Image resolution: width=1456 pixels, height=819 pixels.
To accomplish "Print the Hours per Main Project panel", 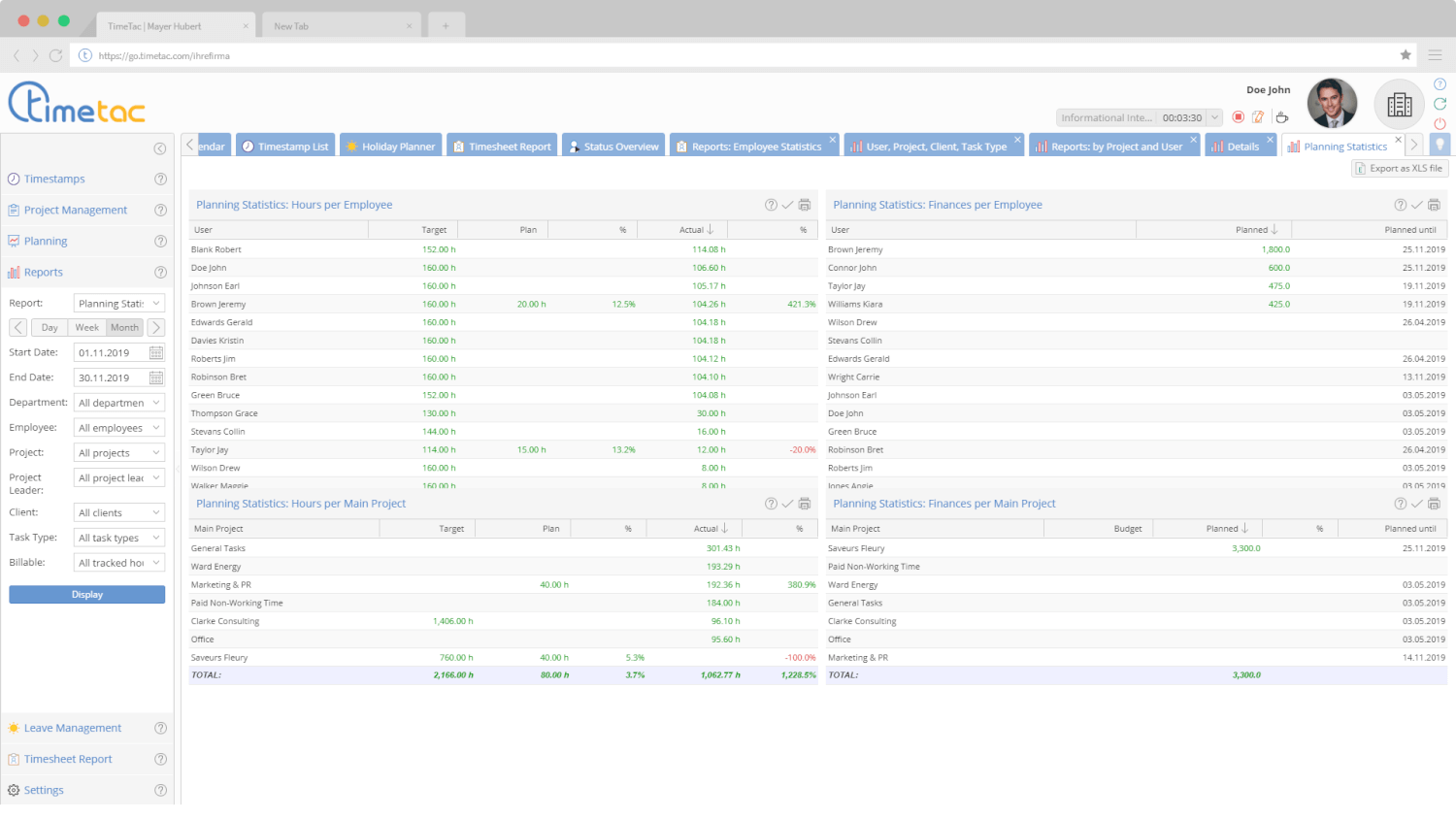I will (805, 504).
